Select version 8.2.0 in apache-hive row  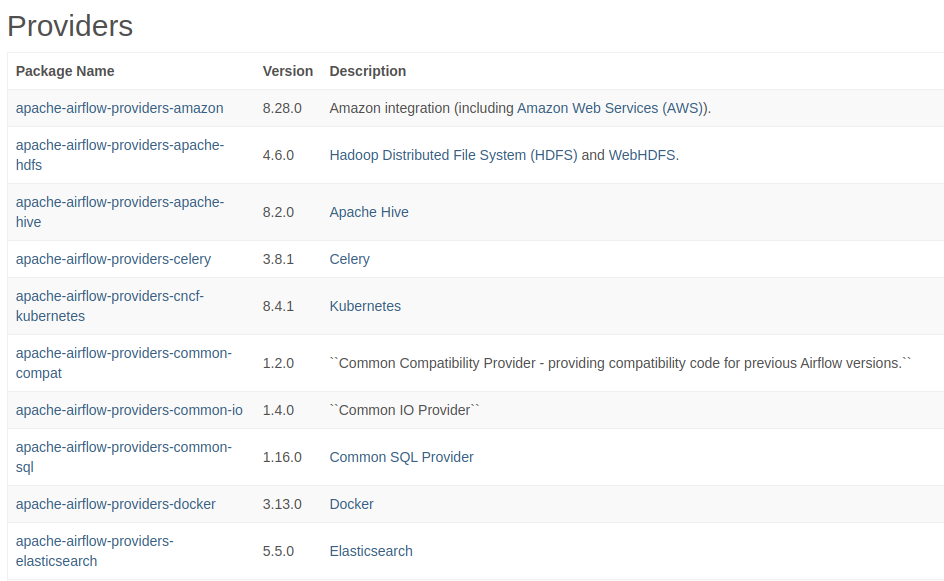(x=278, y=212)
